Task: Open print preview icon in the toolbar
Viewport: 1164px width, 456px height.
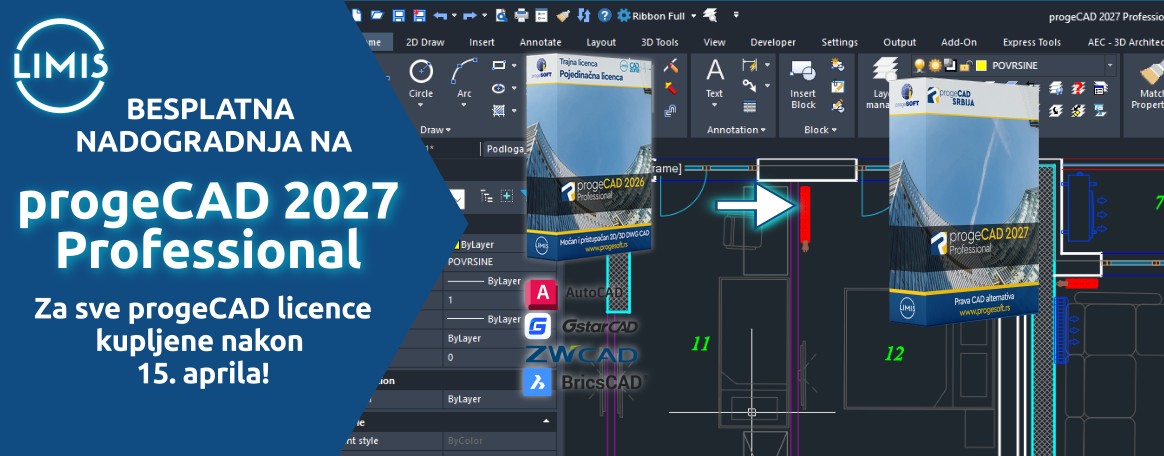Action: (x=501, y=15)
